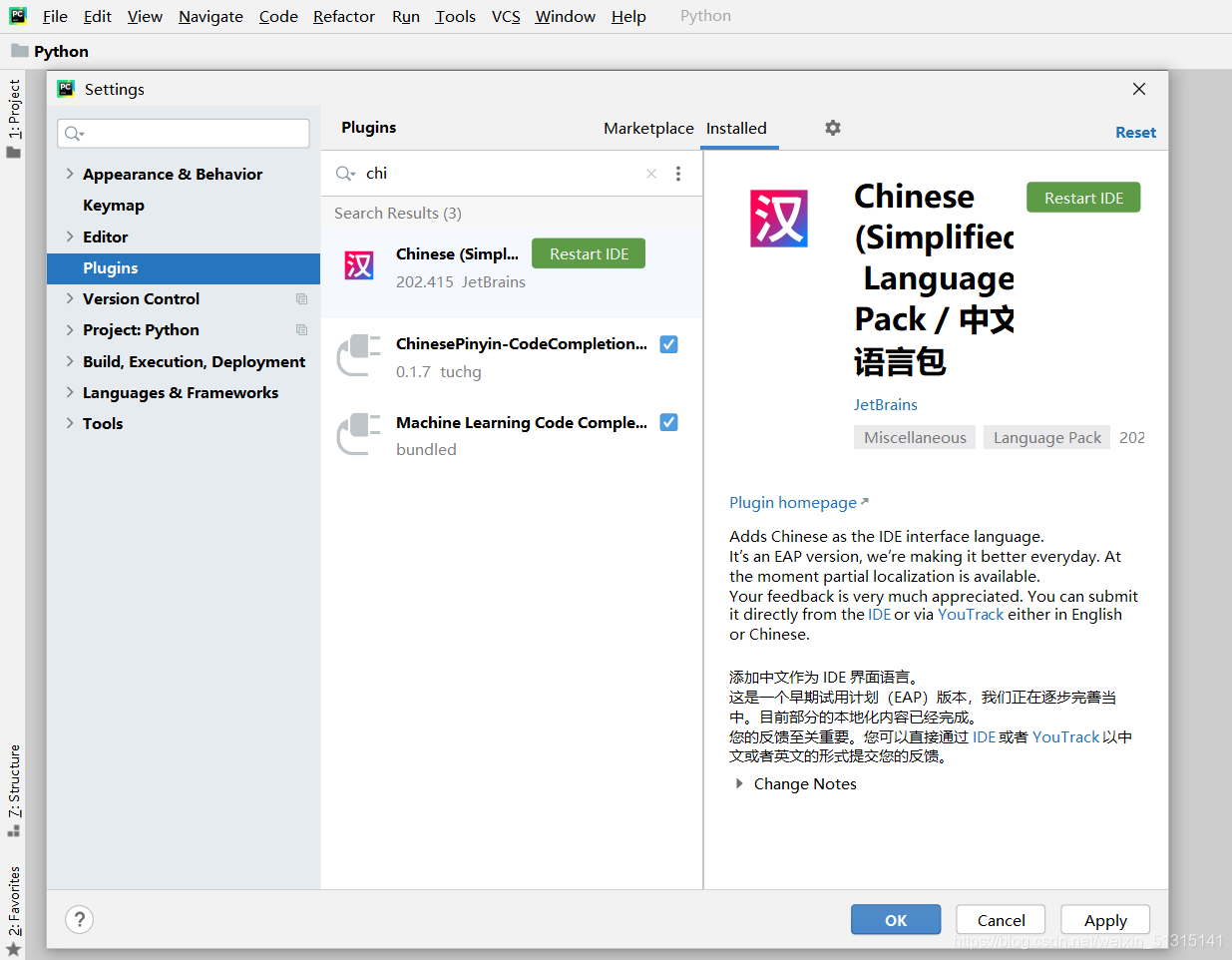The image size is (1232, 960).
Task: Click the Miscellaneous tag
Action: [915, 437]
